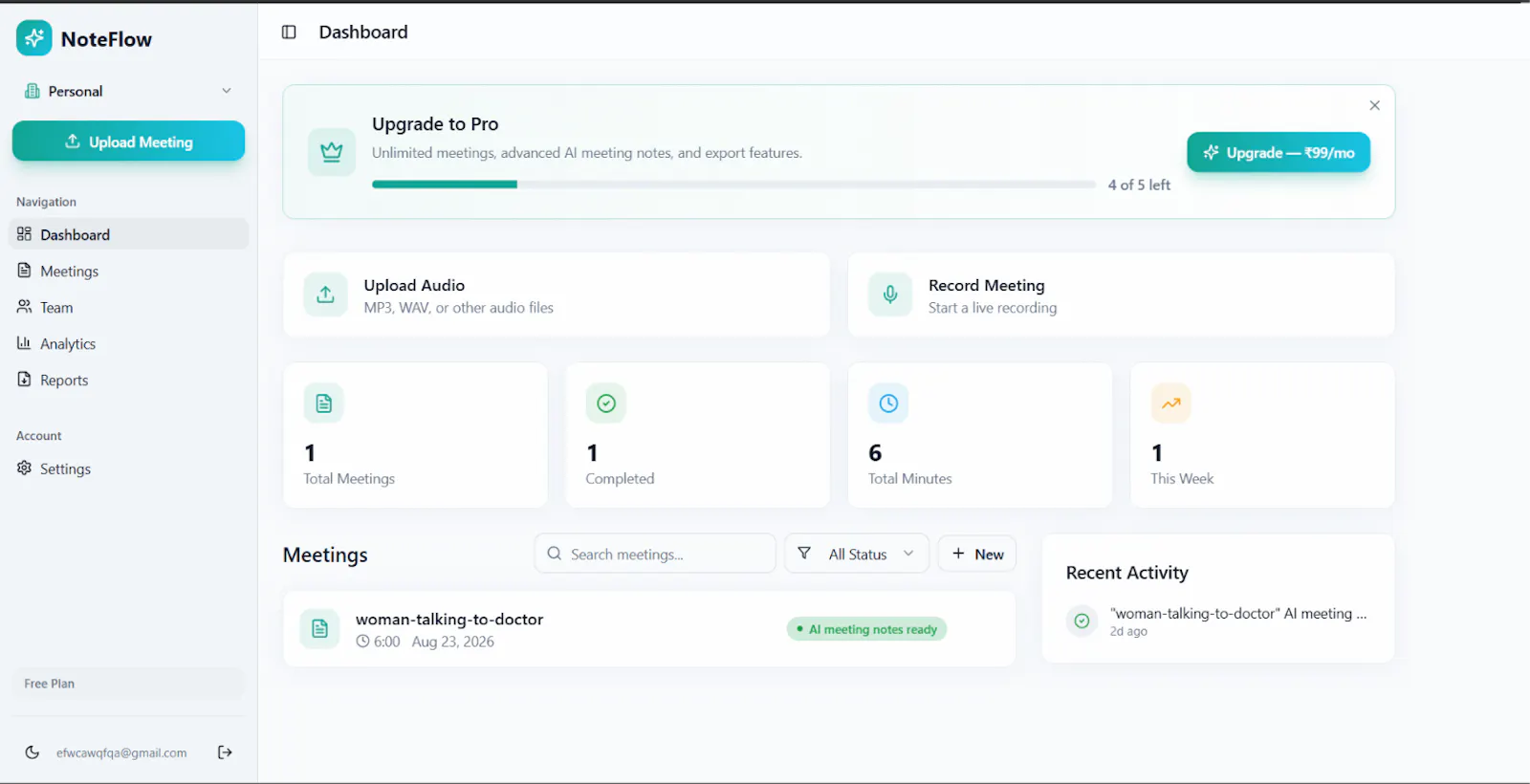
Task: Click the Total Meetings document icon
Action: 323,403
